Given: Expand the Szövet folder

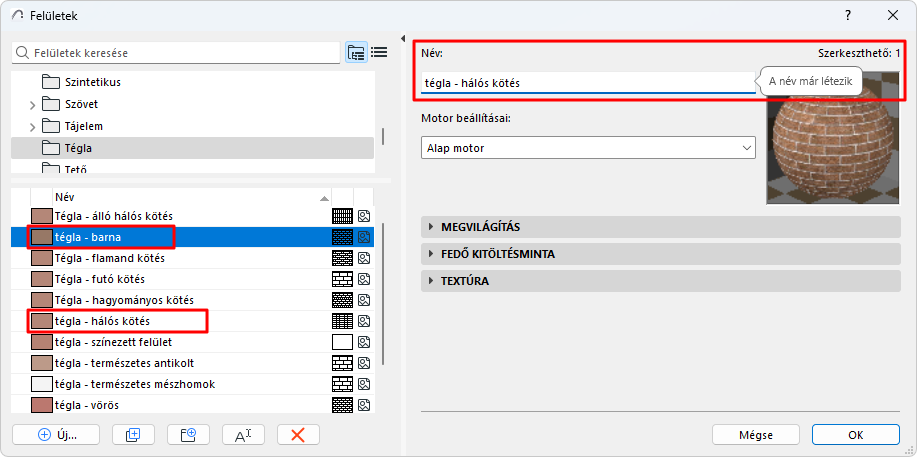Looking at the screenshot, I should [32, 104].
